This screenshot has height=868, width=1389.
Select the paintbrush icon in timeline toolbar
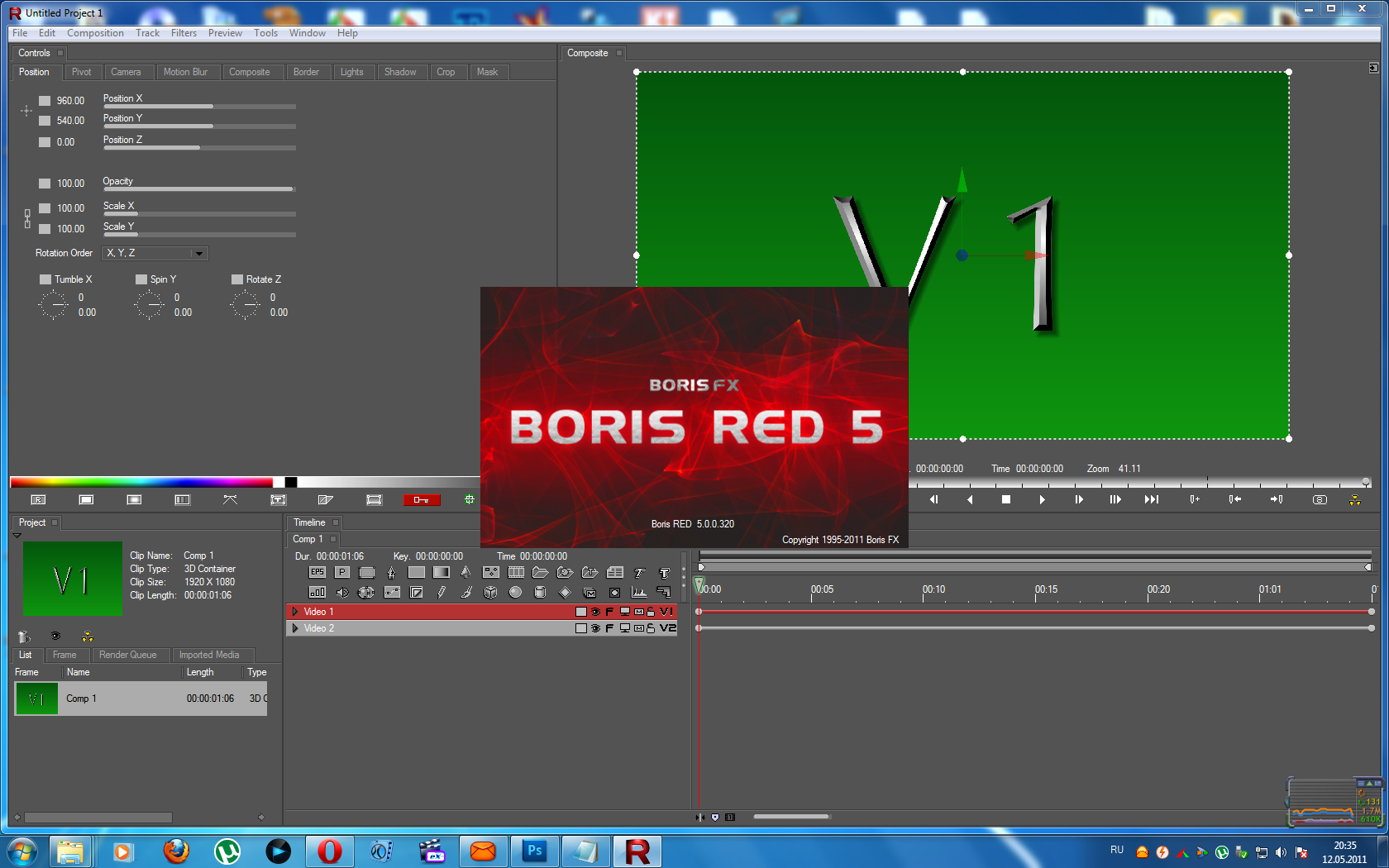pos(466,593)
